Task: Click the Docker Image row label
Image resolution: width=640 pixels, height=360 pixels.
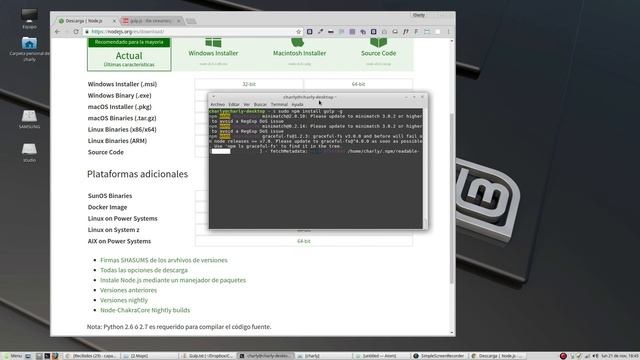Action: pos(107,207)
